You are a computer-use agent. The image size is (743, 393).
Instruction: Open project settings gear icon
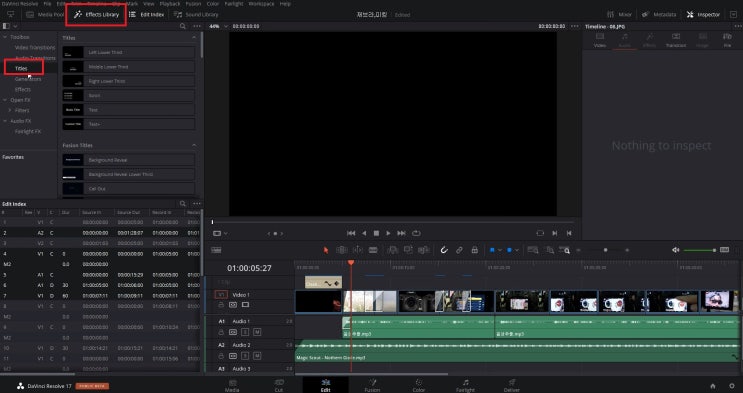[731, 386]
